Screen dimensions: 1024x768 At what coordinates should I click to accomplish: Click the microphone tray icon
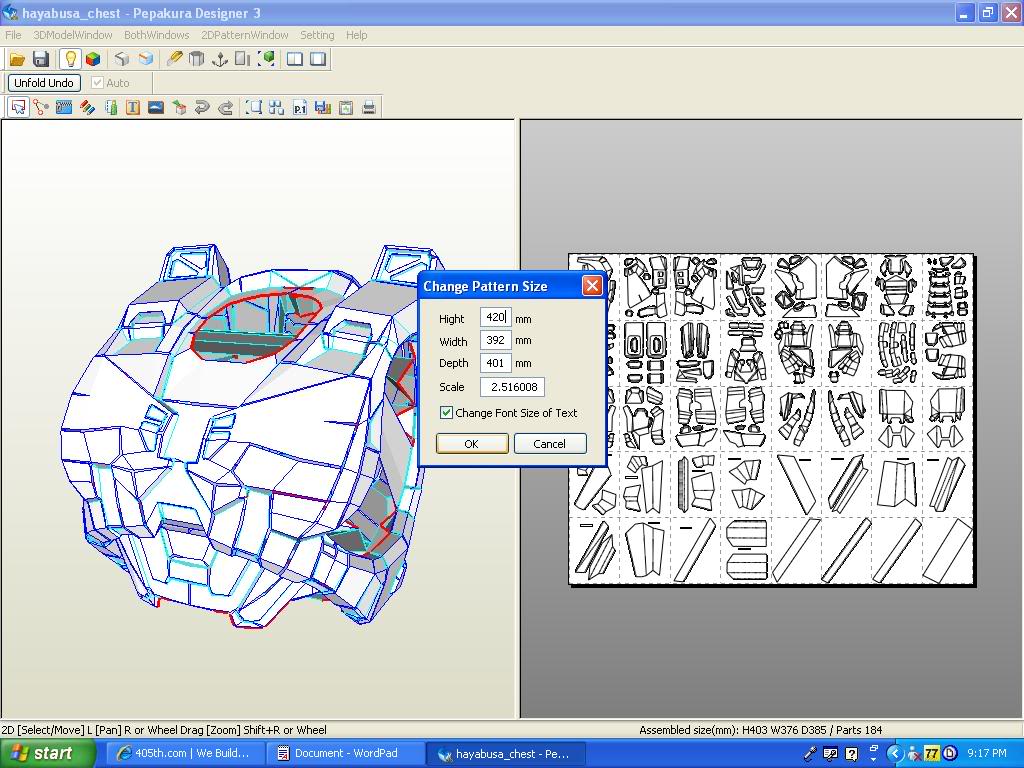(x=810, y=754)
